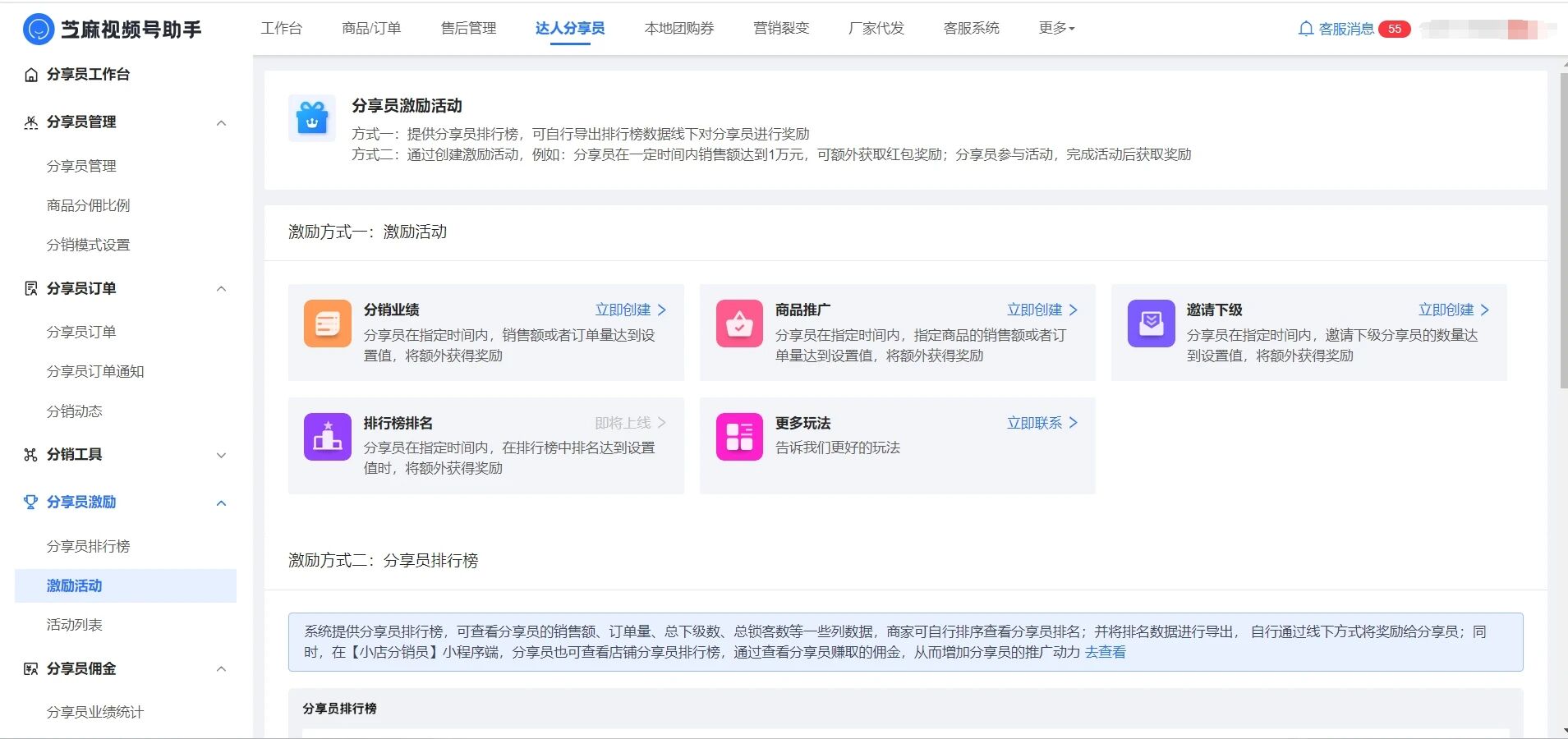Click the 芝麻视频号助手 logo icon
Image resolution: width=1568 pixels, height=739 pixels.
pos(39,30)
